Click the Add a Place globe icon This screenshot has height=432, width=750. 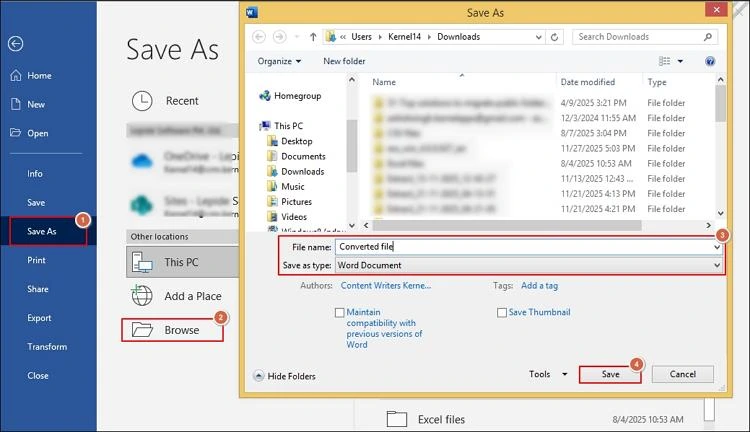pos(142,296)
